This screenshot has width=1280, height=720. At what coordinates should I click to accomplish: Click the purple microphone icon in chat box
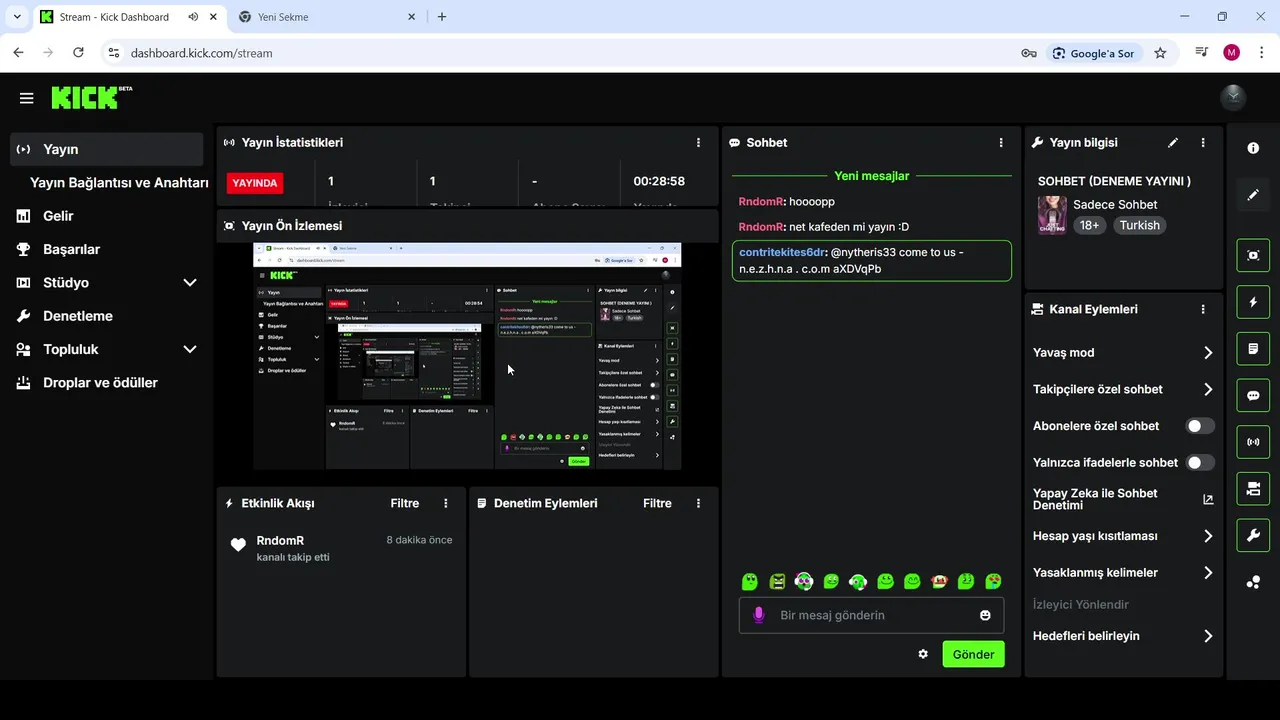[759, 615]
